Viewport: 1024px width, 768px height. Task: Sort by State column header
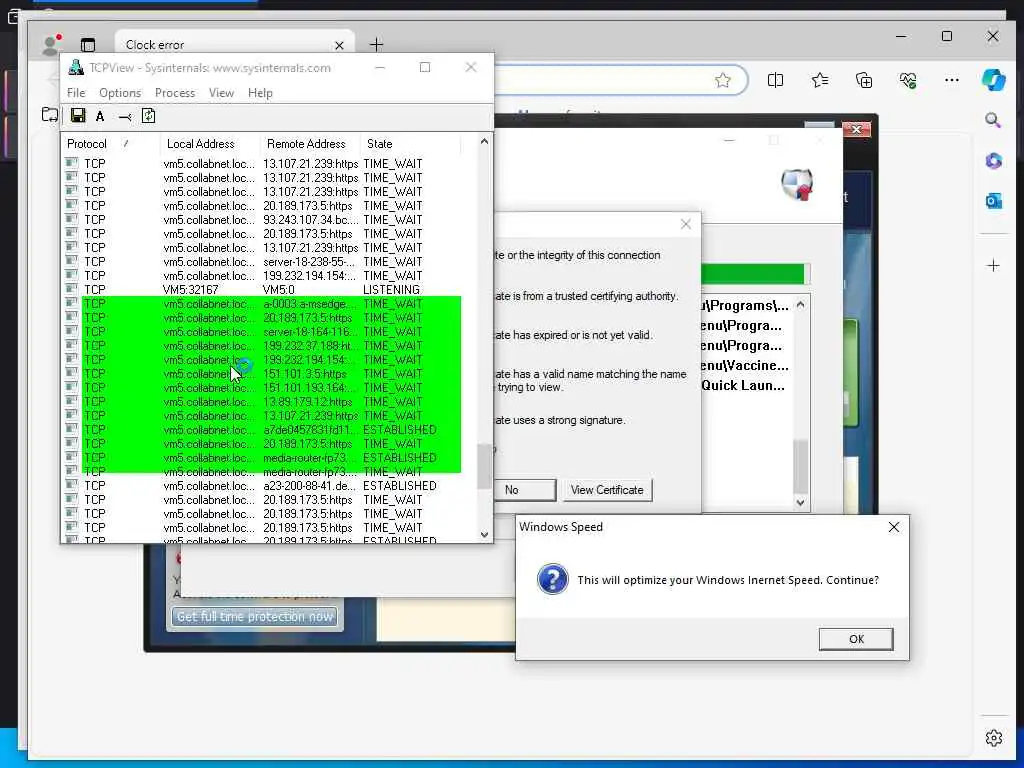point(410,144)
